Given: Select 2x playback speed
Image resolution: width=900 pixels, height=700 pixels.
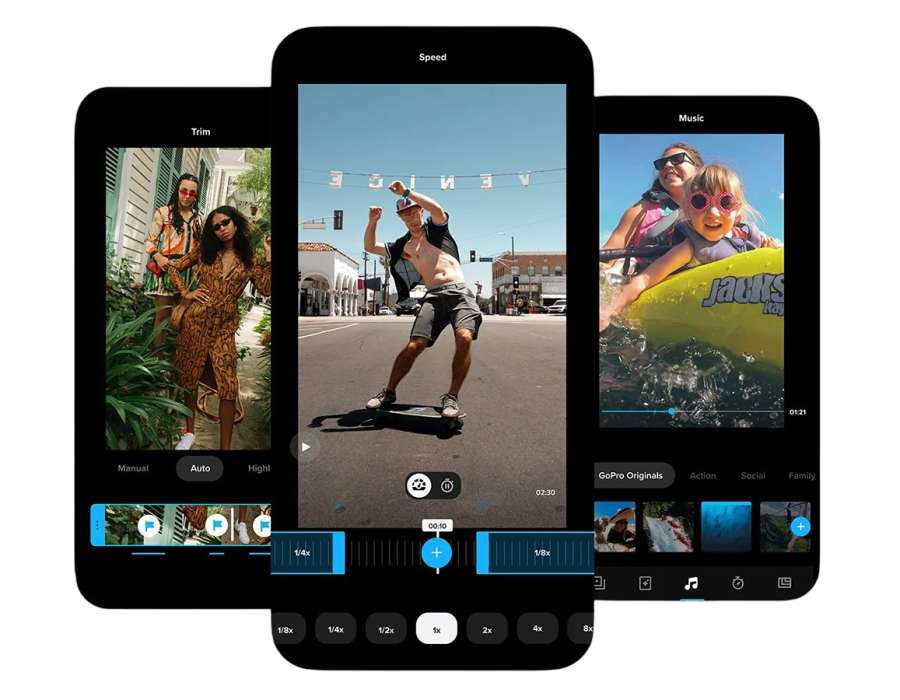Looking at the screenshot, I should (x=487, y=629).
